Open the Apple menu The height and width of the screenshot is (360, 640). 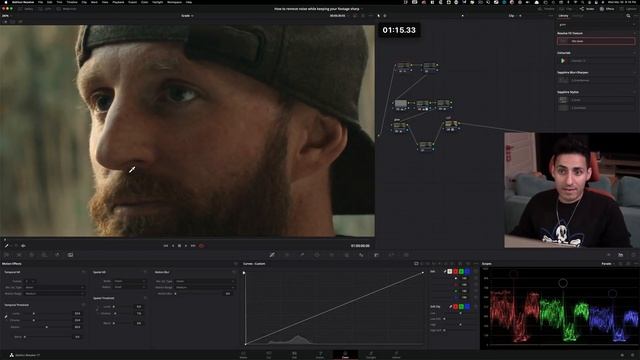pyautogui.click(x=6, y=2)
